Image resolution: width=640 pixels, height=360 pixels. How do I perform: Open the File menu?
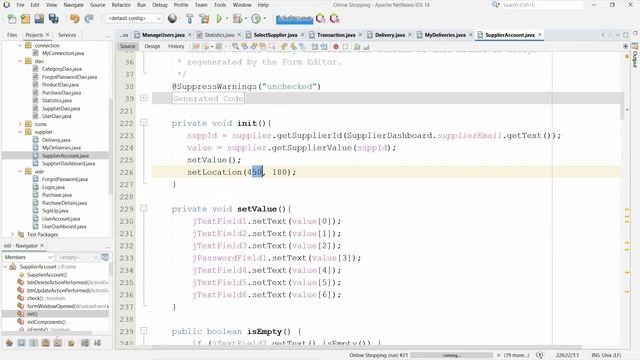pos(20,5)
